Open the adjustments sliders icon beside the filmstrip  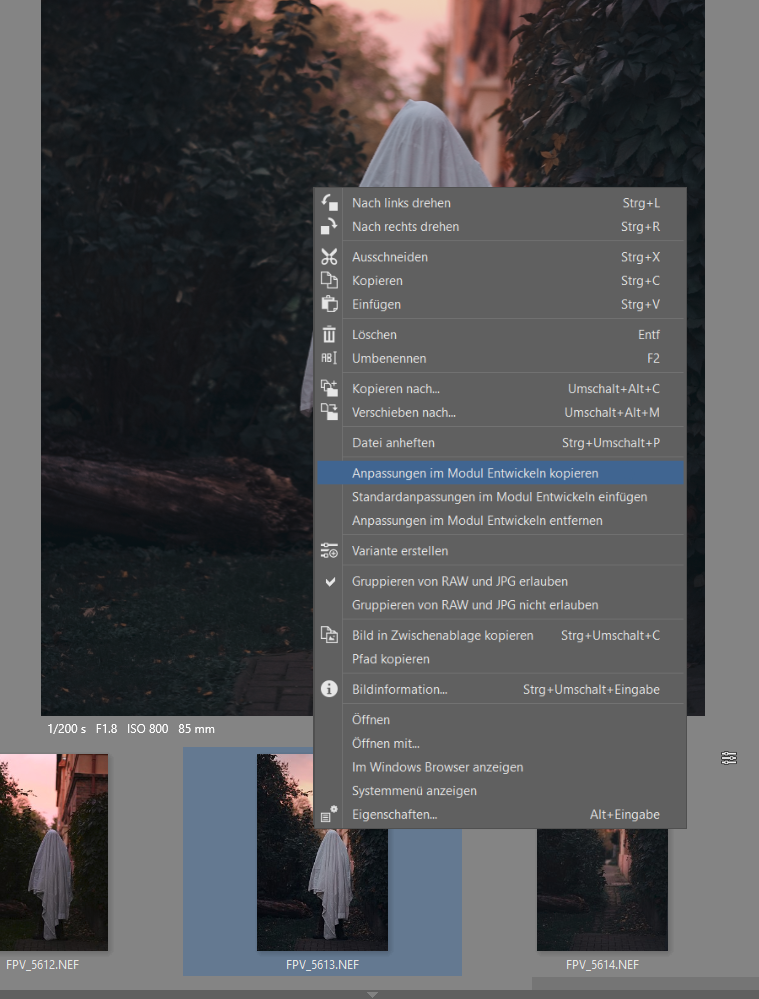729,759
